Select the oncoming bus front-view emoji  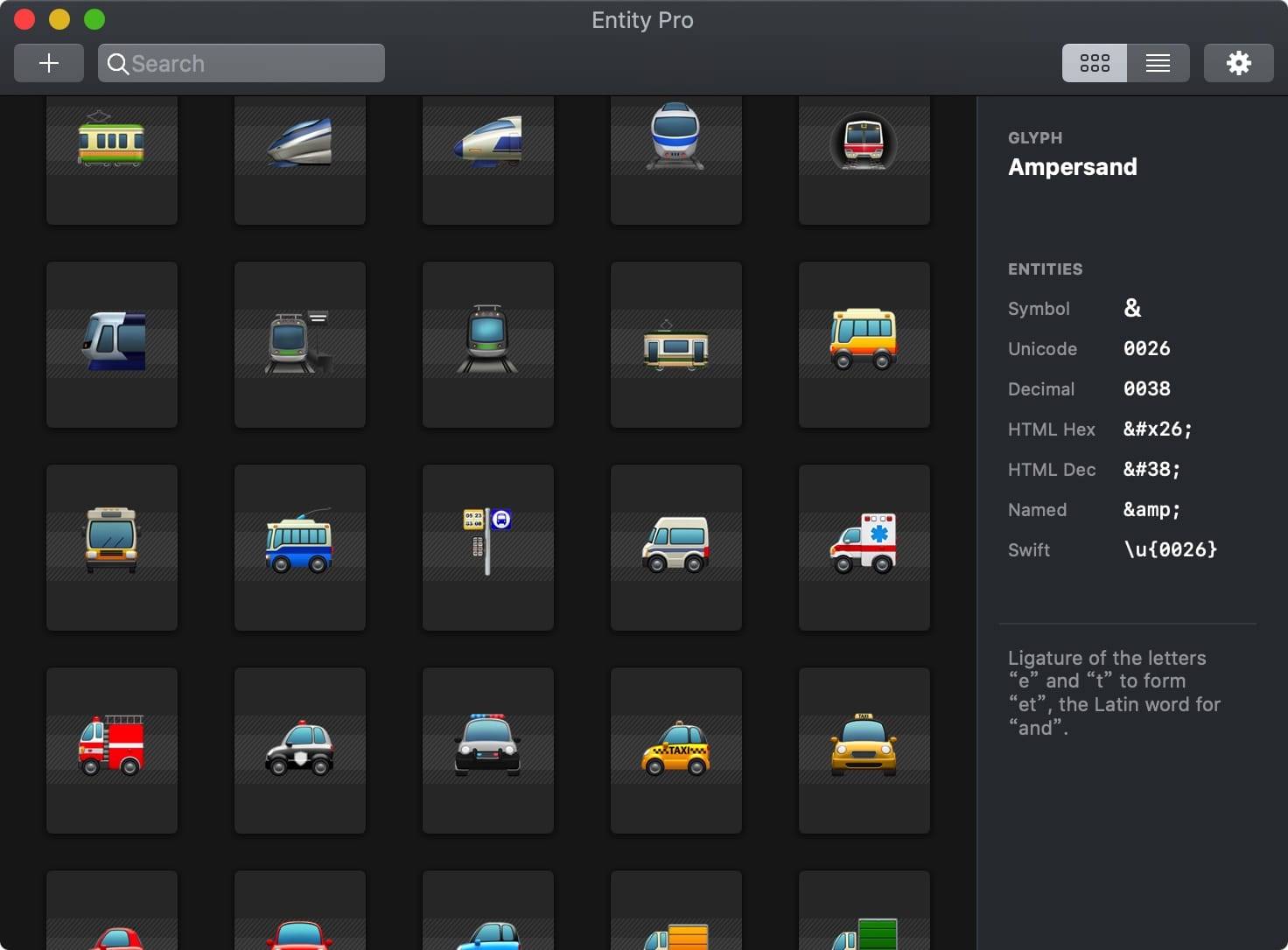click(112, 548)
